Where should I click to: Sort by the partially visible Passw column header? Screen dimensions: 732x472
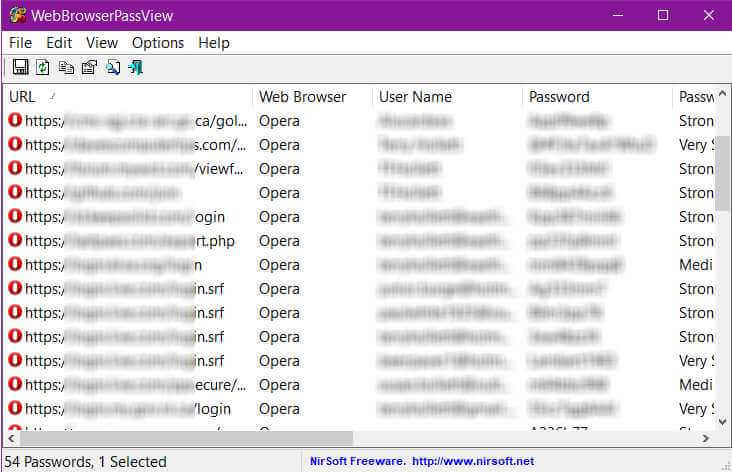694,97
